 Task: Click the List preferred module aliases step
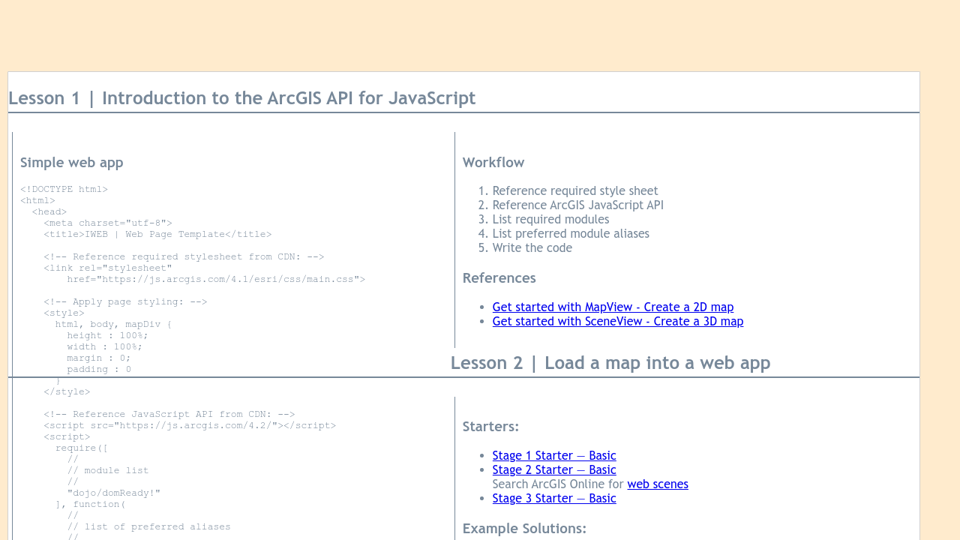click(x=570, y=233)
